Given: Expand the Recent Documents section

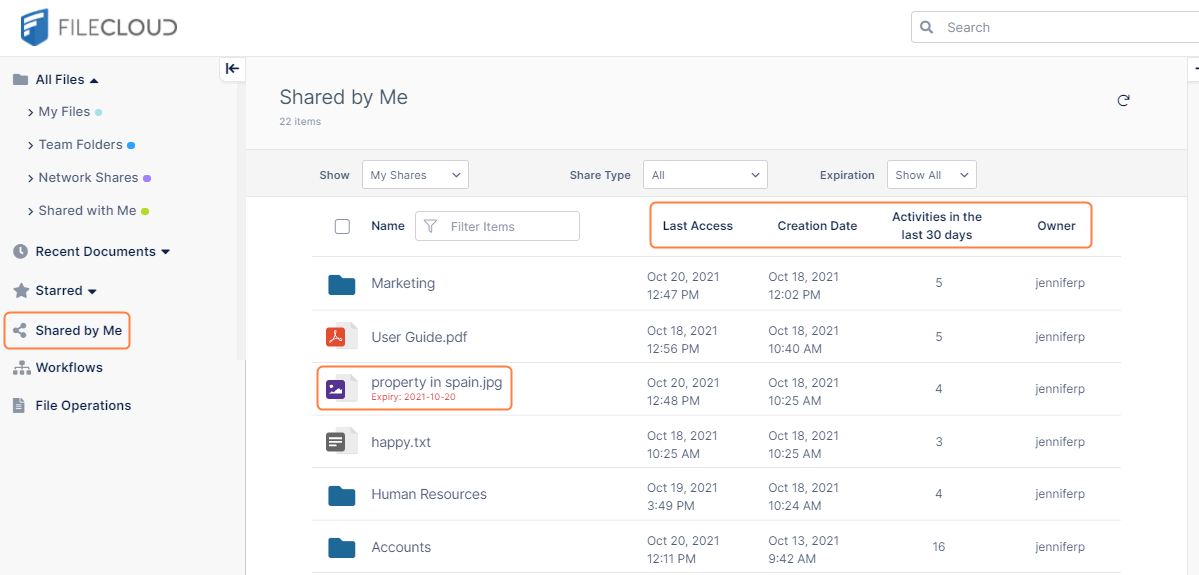Looking at the screenshot, I should pyautogui.click(x=166, y=252).
